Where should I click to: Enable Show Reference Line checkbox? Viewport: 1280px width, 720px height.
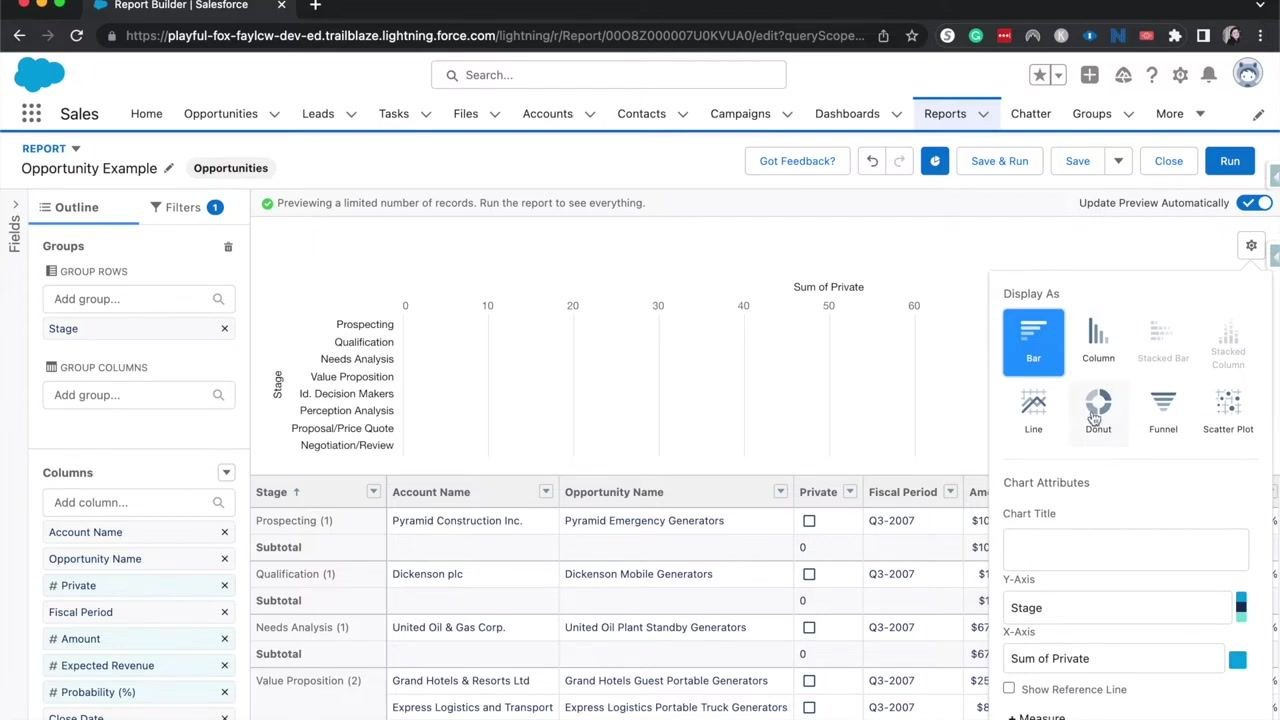click(x=1009, y=688)
